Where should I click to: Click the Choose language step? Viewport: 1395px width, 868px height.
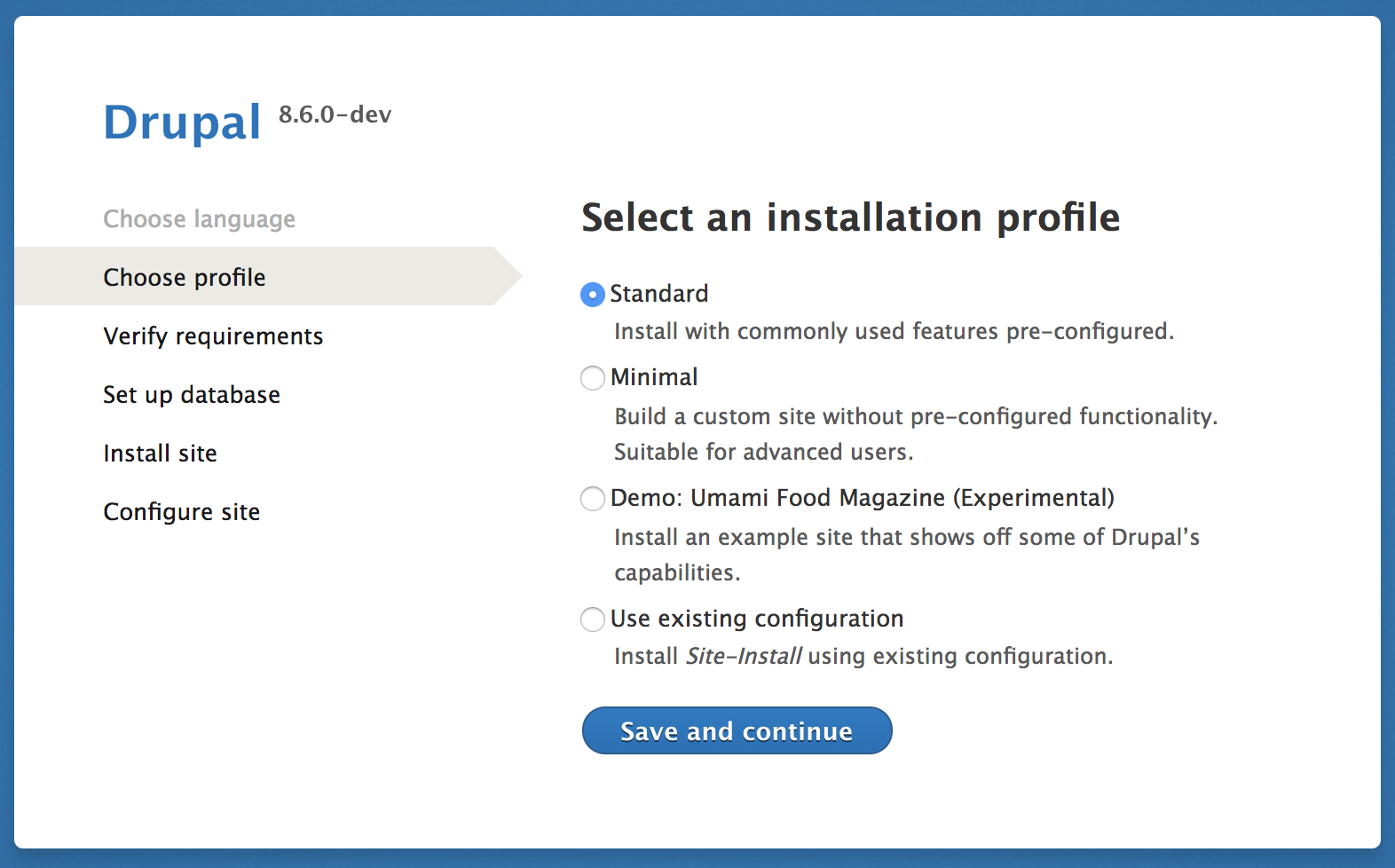[x=200, y=219]
